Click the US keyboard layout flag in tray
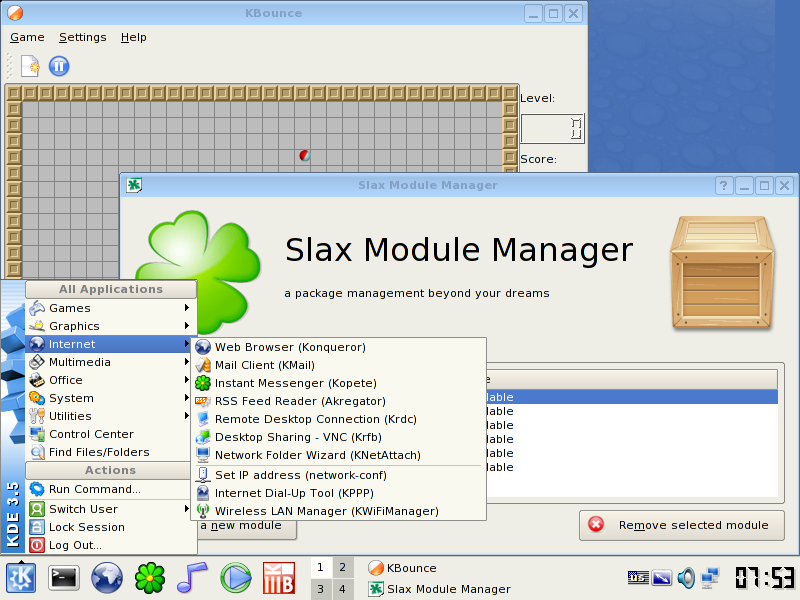 click(638, 578)
